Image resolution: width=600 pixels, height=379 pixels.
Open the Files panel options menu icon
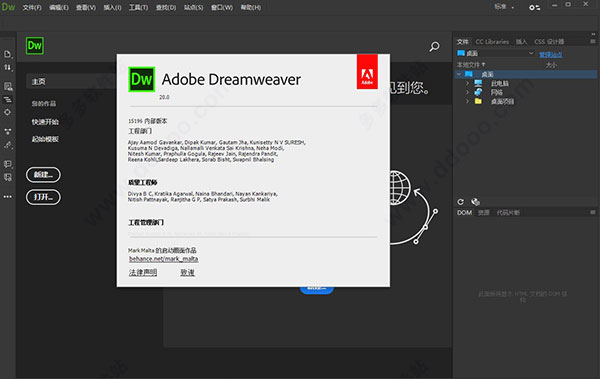tap(593, 41)
